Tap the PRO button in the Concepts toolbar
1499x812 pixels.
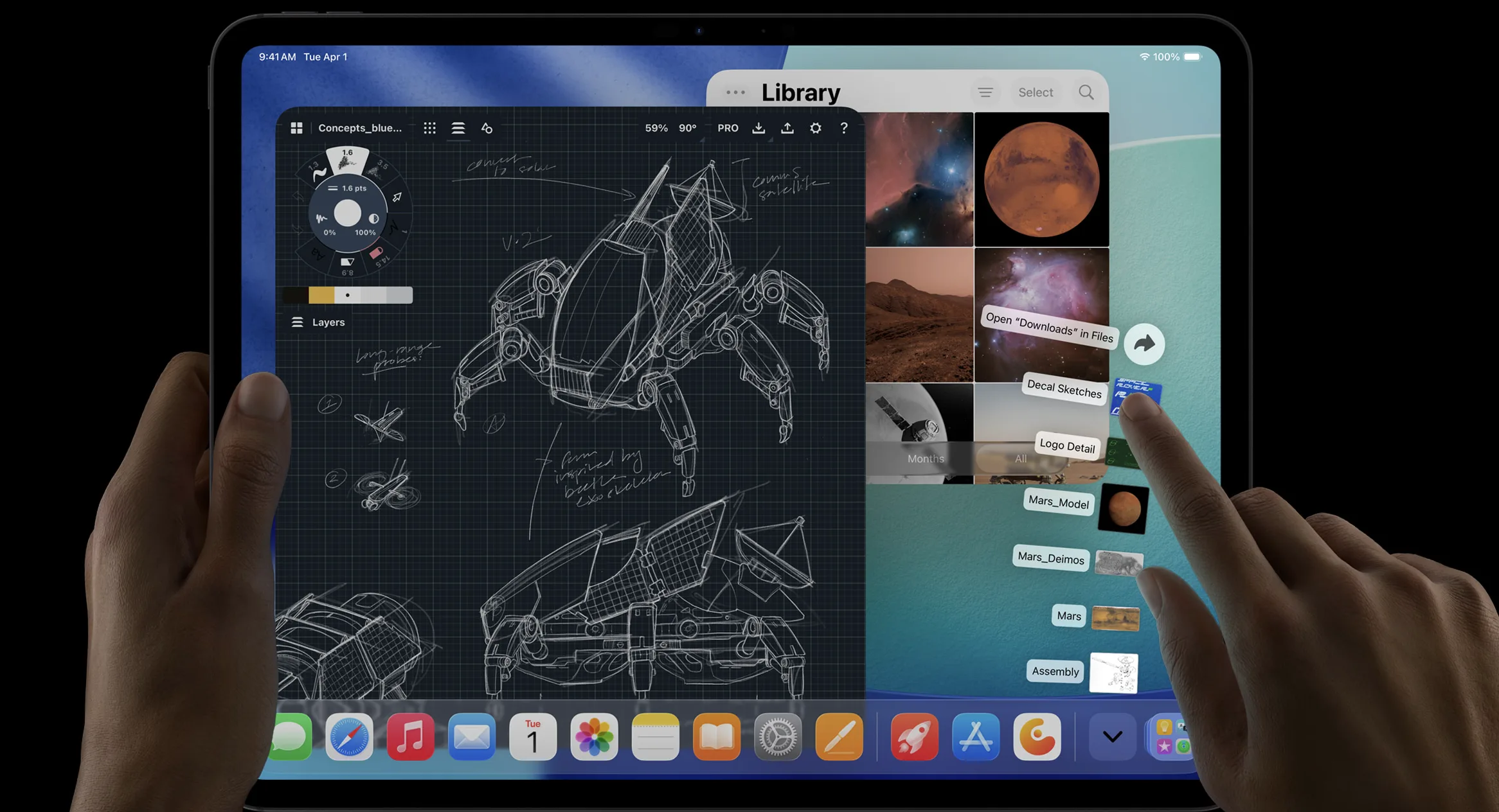point(728,128)
